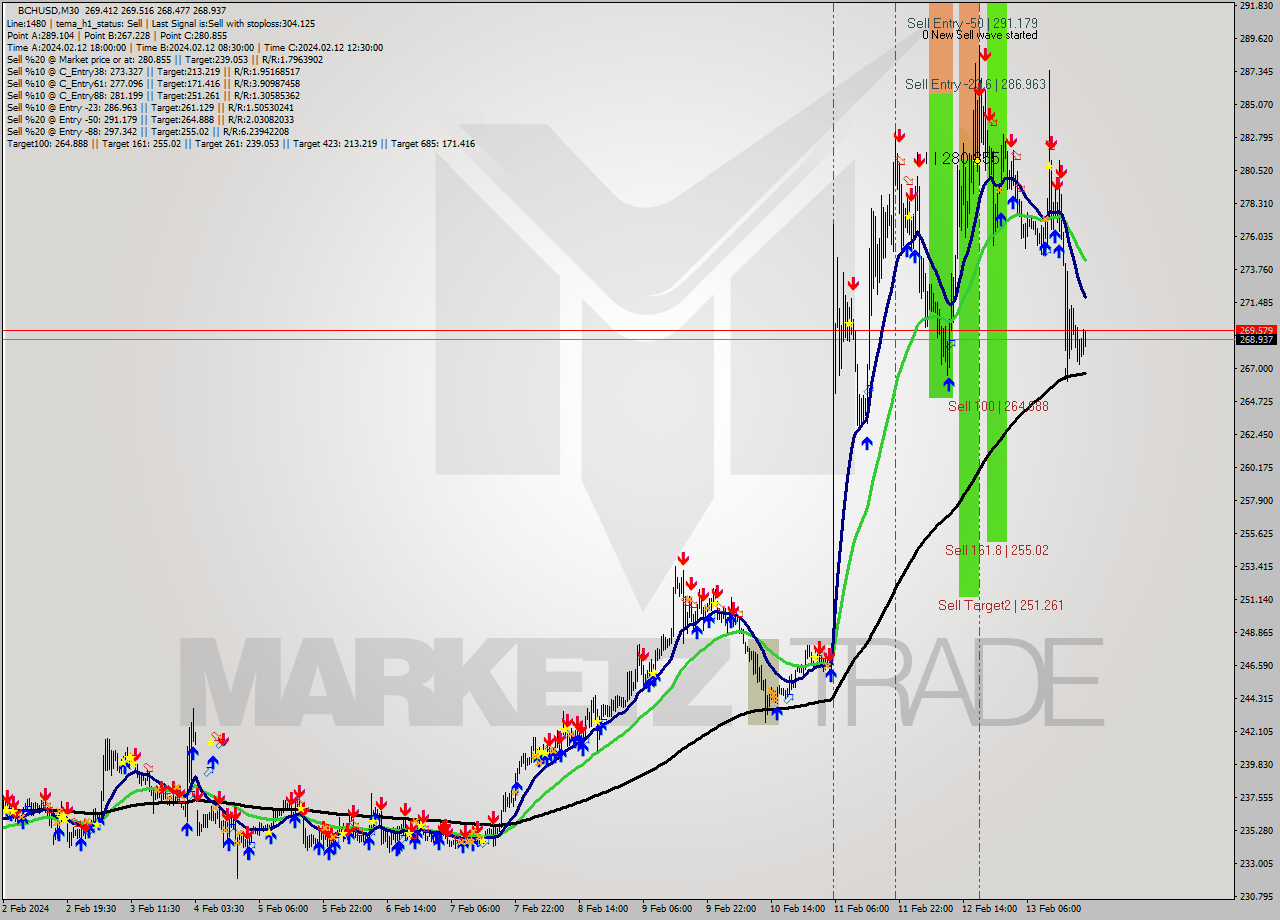Click the '9 Feb 06:00' time label
Screen dimensions: 1280x920
coord(667,909)
